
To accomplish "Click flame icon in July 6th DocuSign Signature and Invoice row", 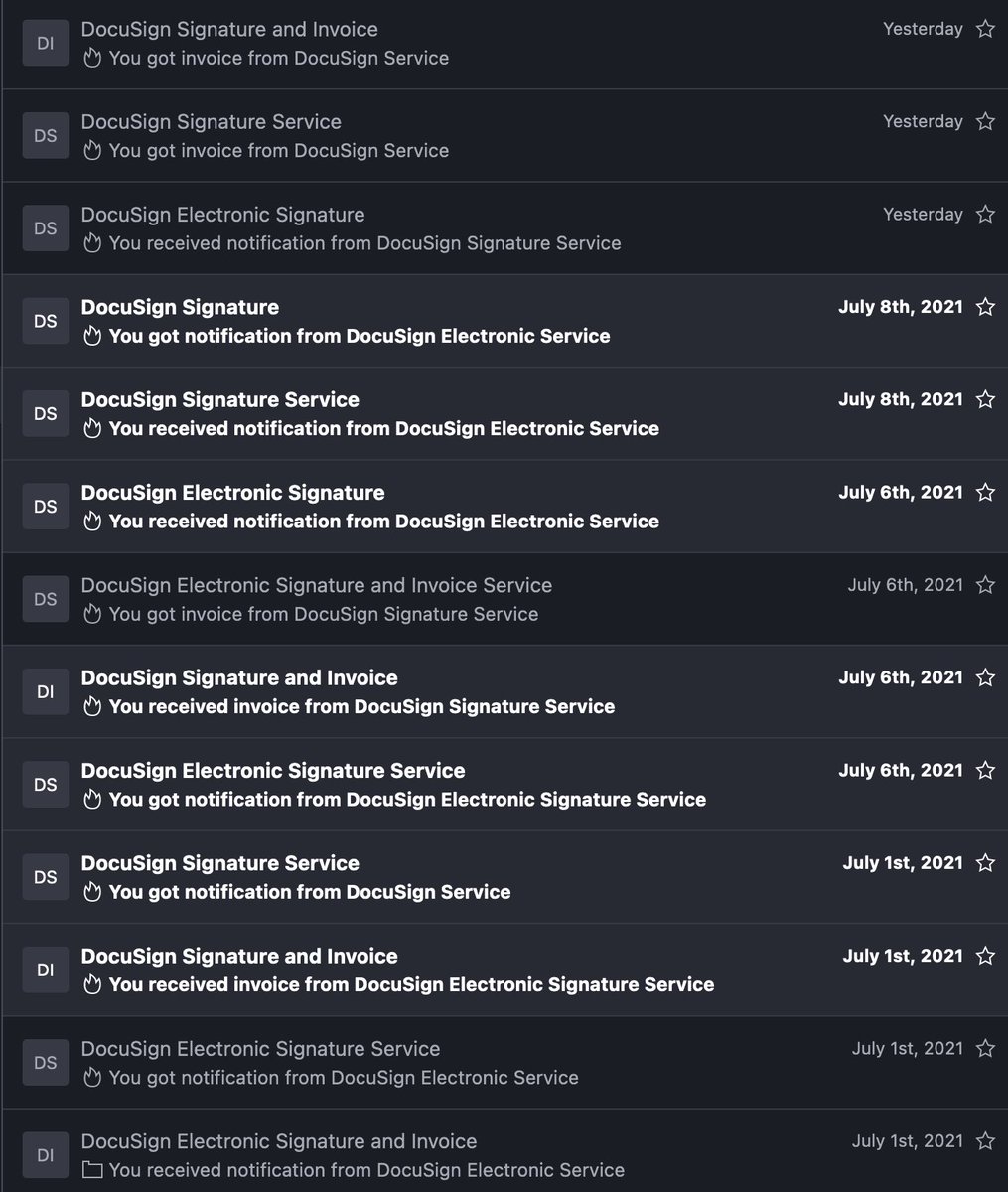I will [92, 706].
